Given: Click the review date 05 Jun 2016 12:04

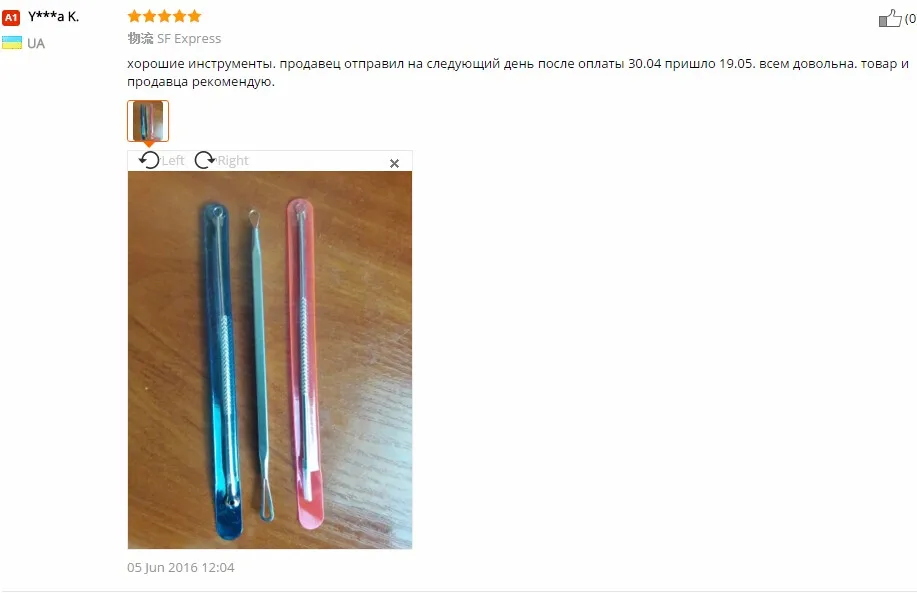Looking at the screenshot, I should click(x=181, y=567).
